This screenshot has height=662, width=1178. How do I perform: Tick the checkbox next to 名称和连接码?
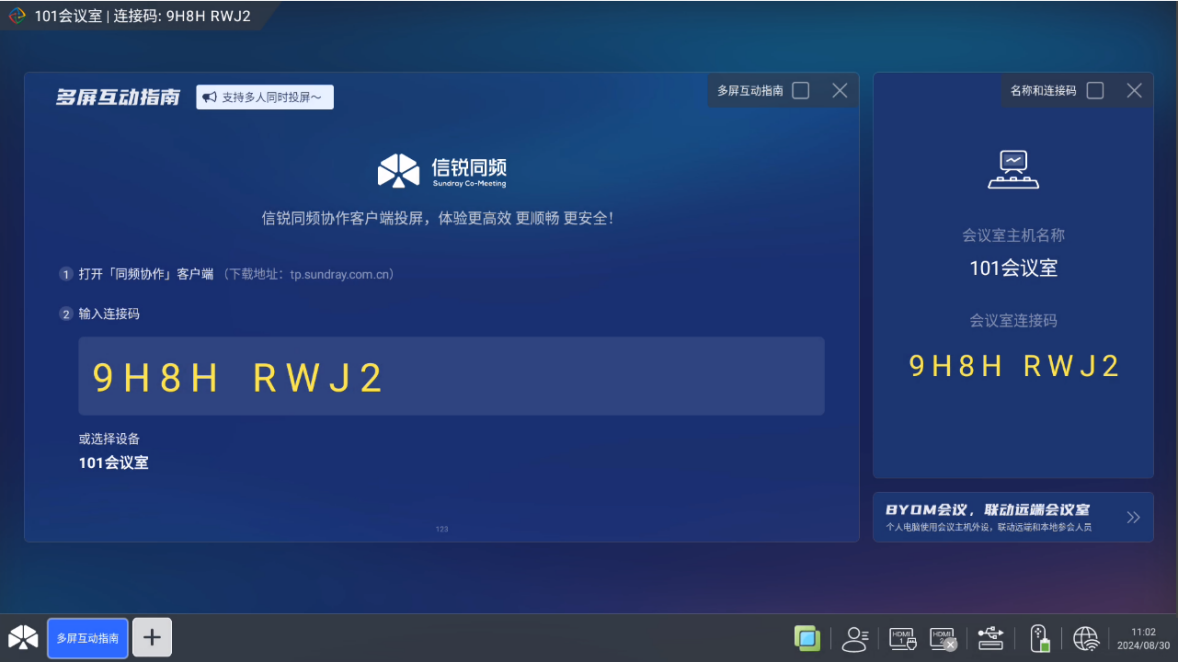pyautogui.click(x=1095, y=90)
